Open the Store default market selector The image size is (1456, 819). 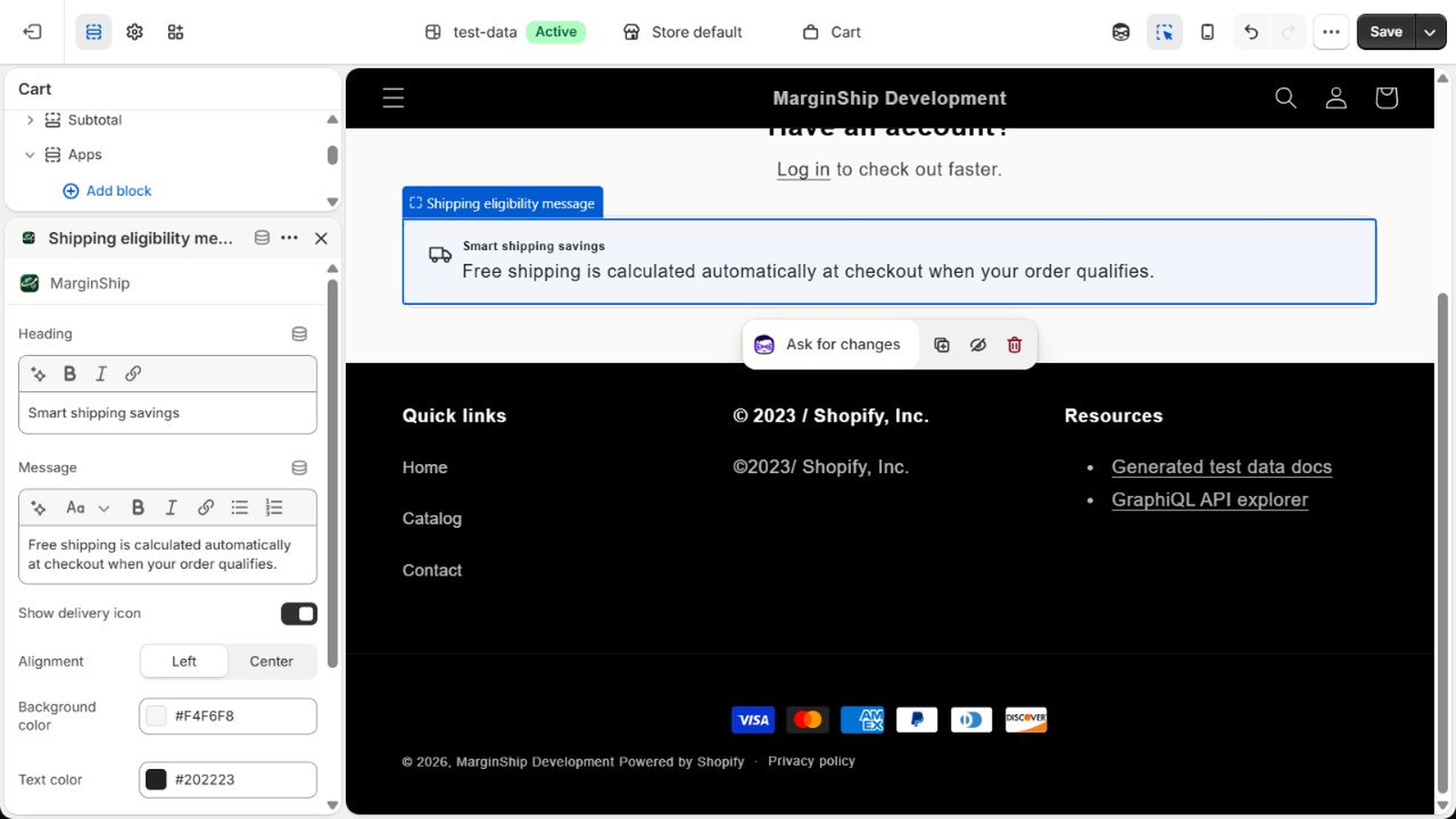(682, 32)
